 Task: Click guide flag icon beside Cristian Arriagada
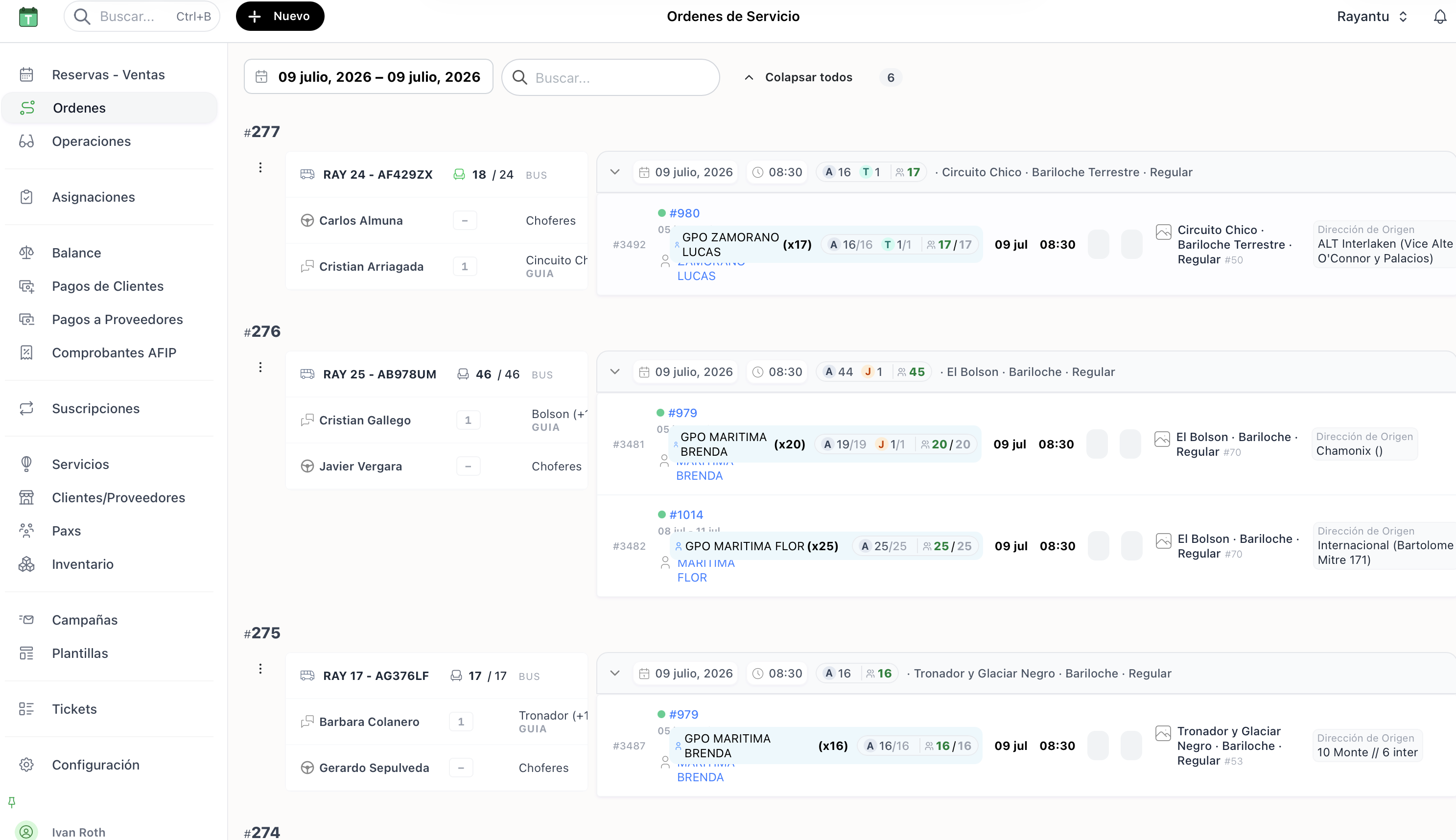point(307,266)
